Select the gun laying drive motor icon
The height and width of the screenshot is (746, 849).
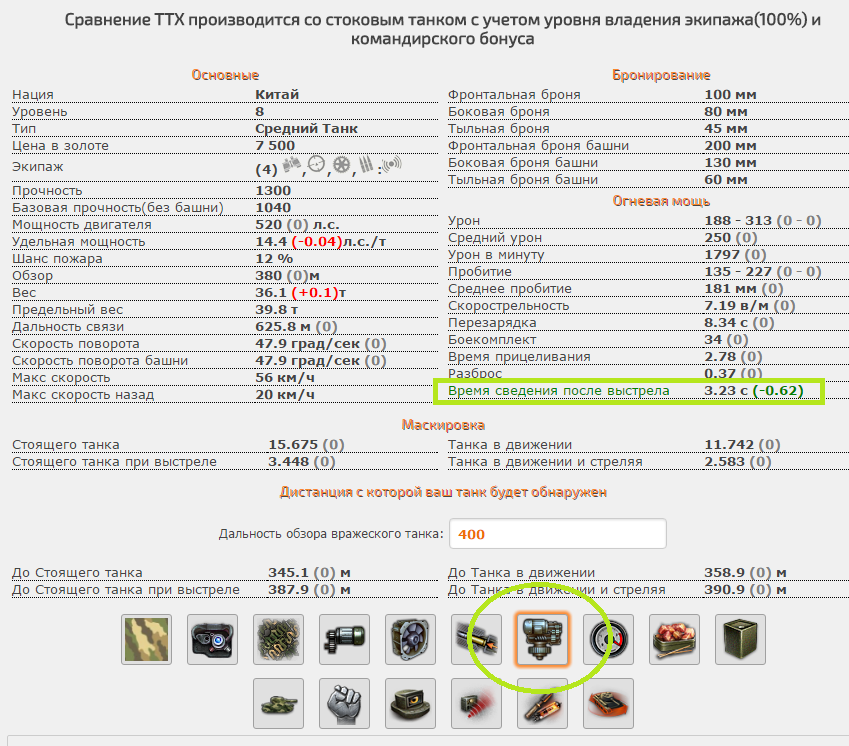344,639
